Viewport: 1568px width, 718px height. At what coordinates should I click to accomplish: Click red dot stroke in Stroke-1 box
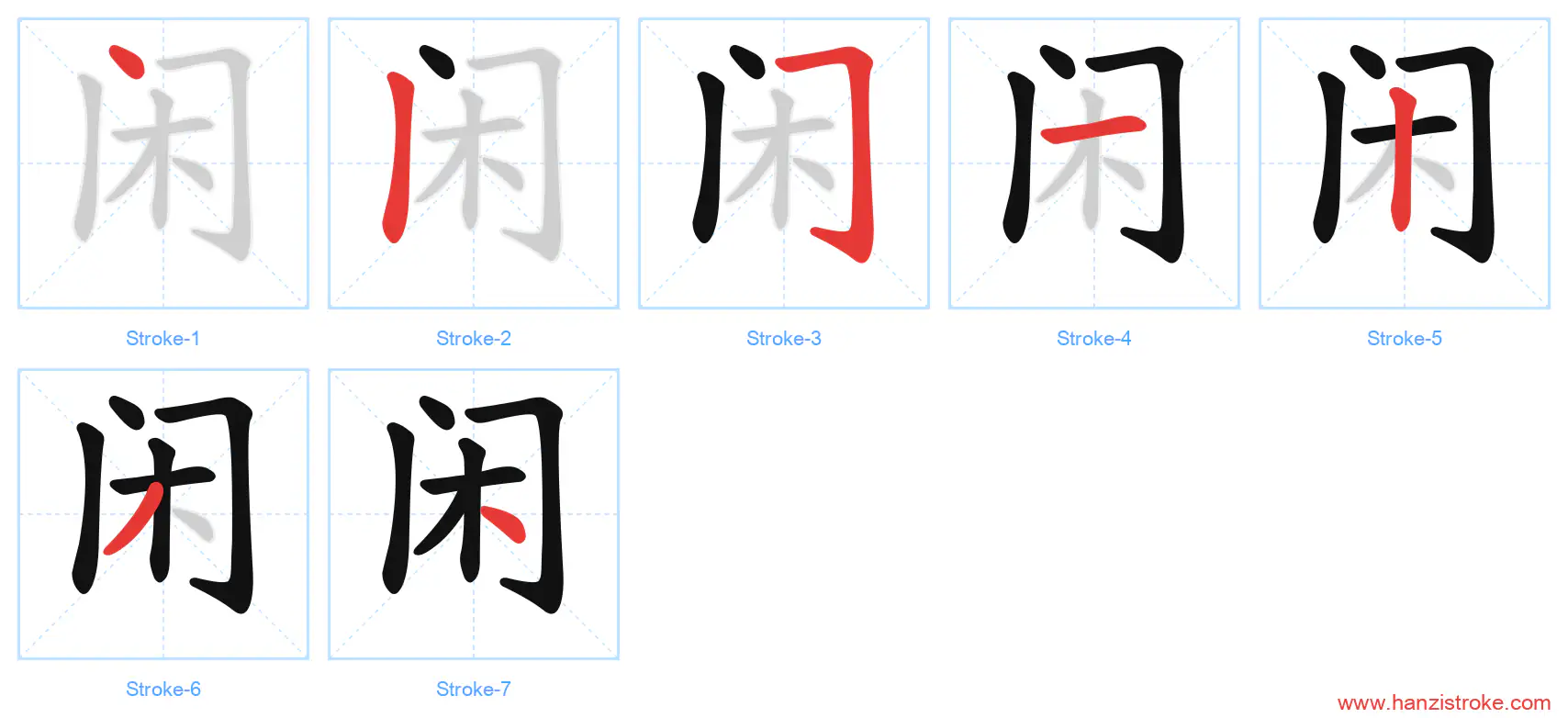click(128, 62)
